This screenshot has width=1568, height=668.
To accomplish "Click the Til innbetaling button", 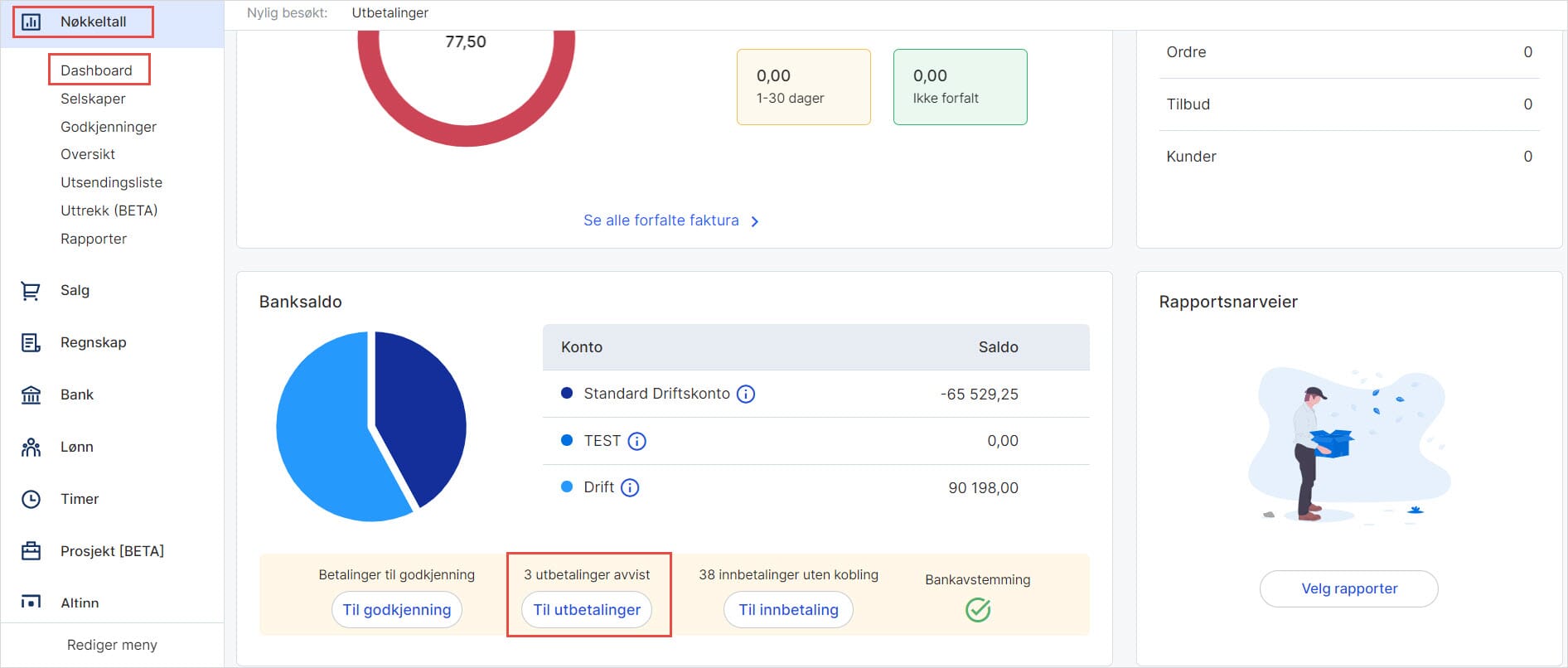I will click(788, 610).
